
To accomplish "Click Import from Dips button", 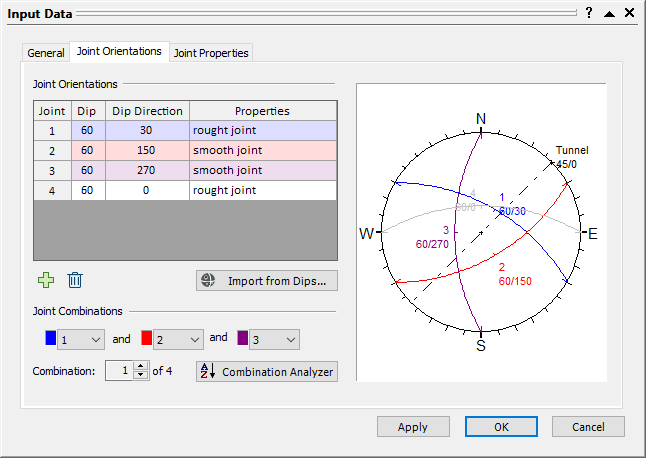I will coord(267,281).
